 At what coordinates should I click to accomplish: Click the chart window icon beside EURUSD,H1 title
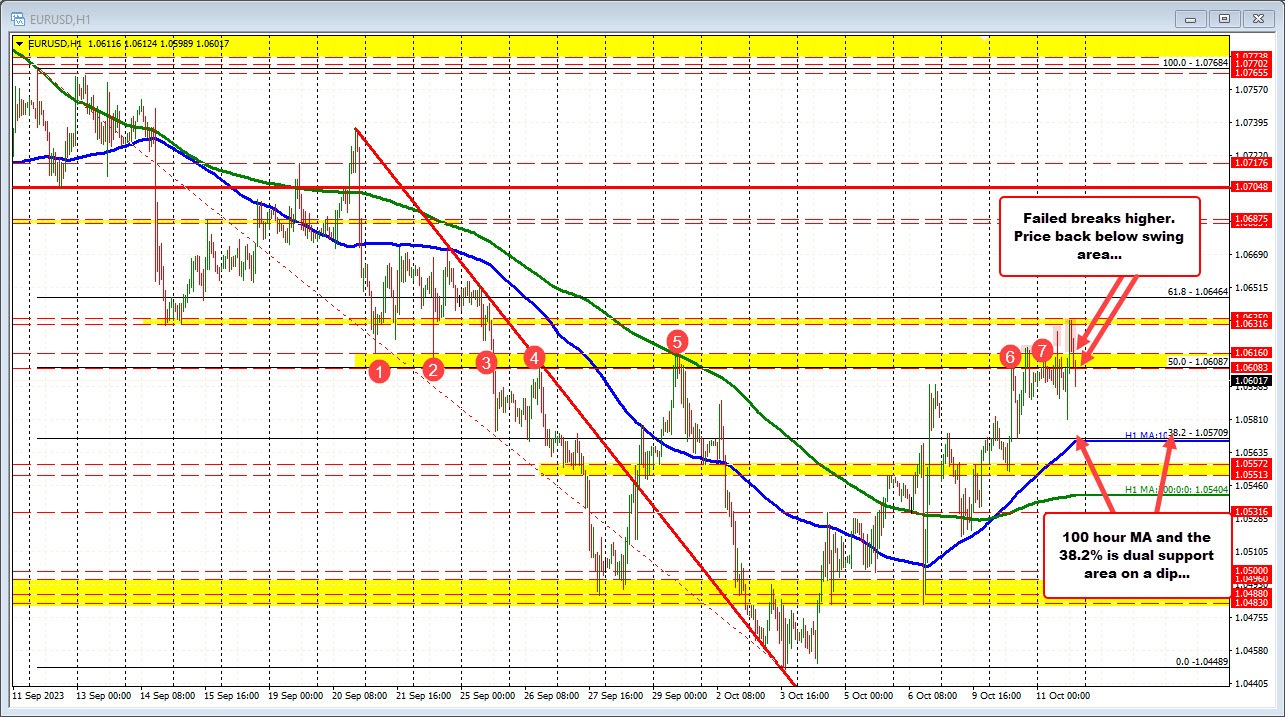[18, 17]
